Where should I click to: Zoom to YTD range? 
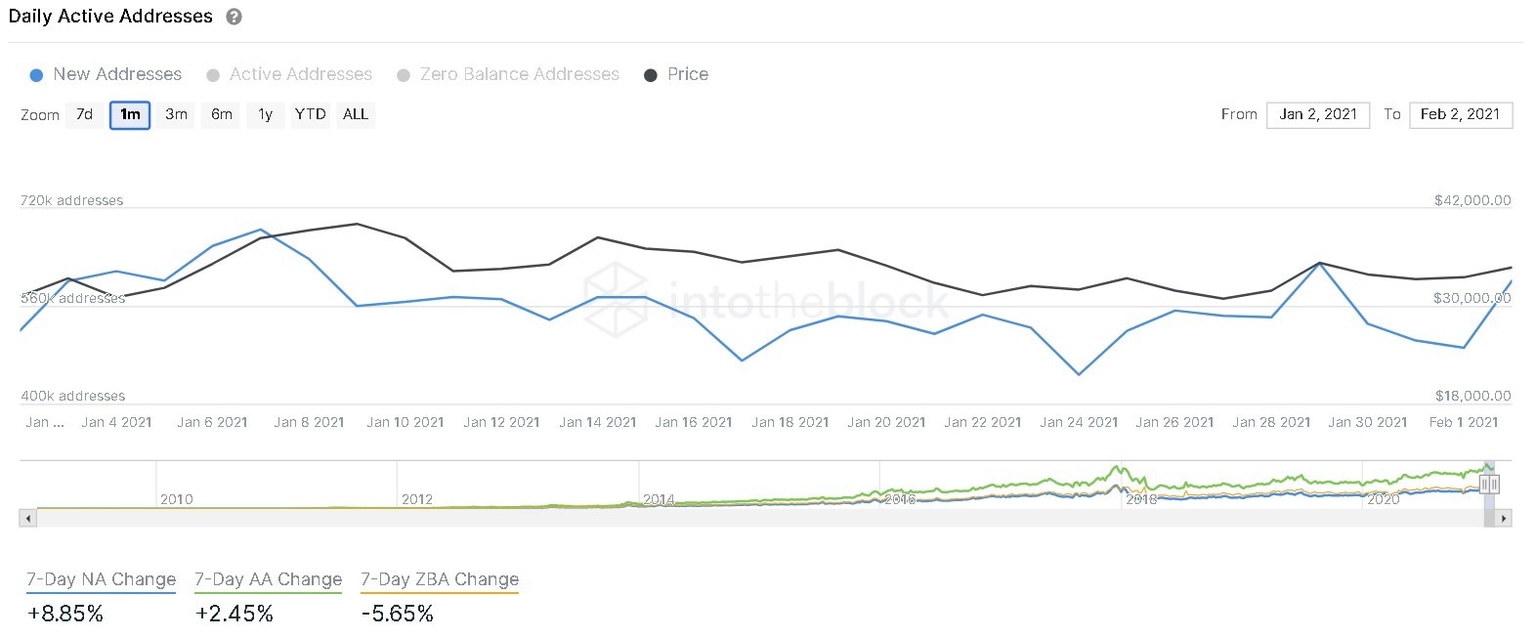310,115
